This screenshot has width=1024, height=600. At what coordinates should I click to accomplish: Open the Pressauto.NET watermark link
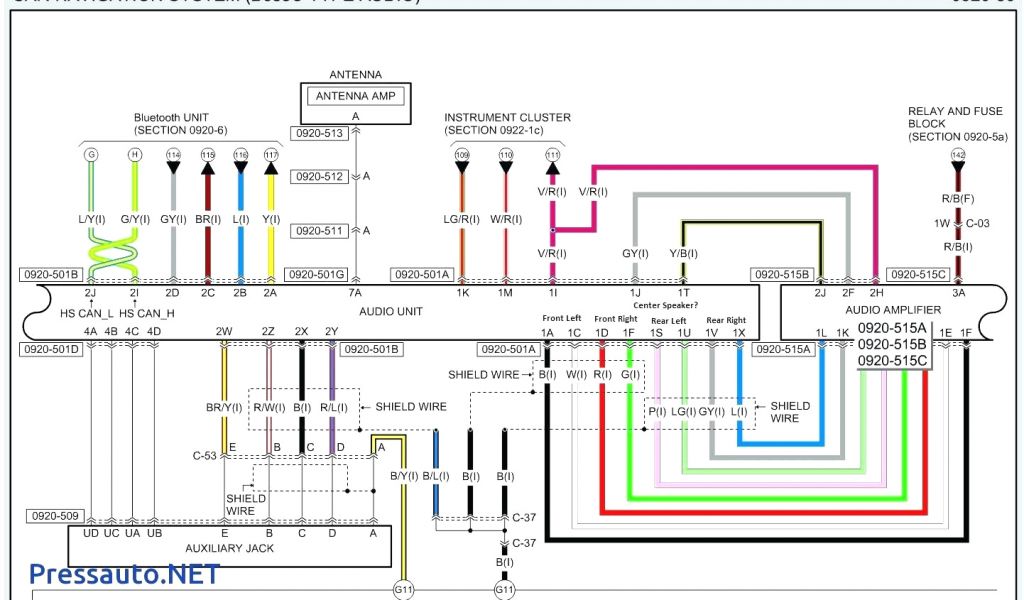(124, 574)
